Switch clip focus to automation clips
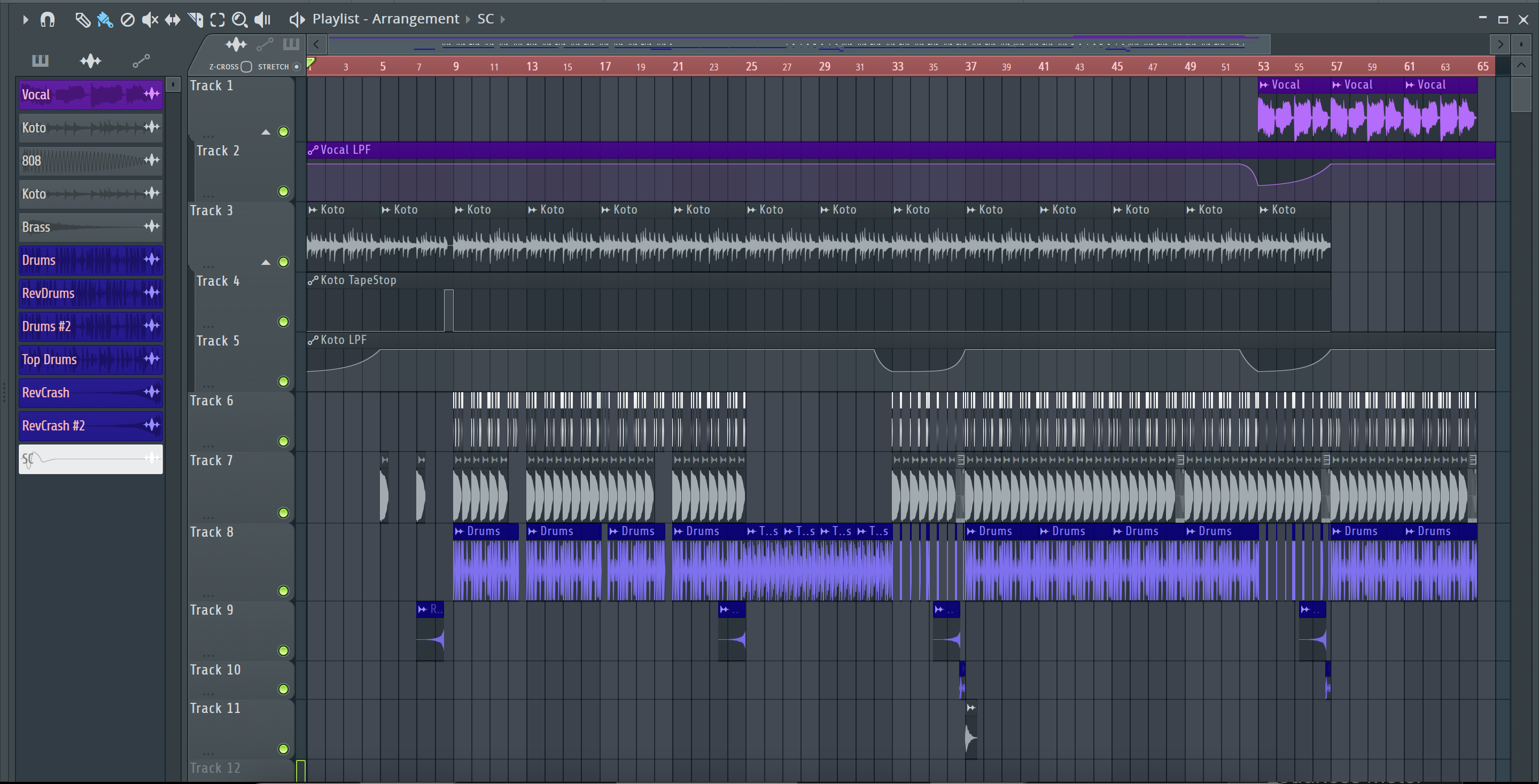The height and width of the screenshot is (784, 1539). [265, 44]
